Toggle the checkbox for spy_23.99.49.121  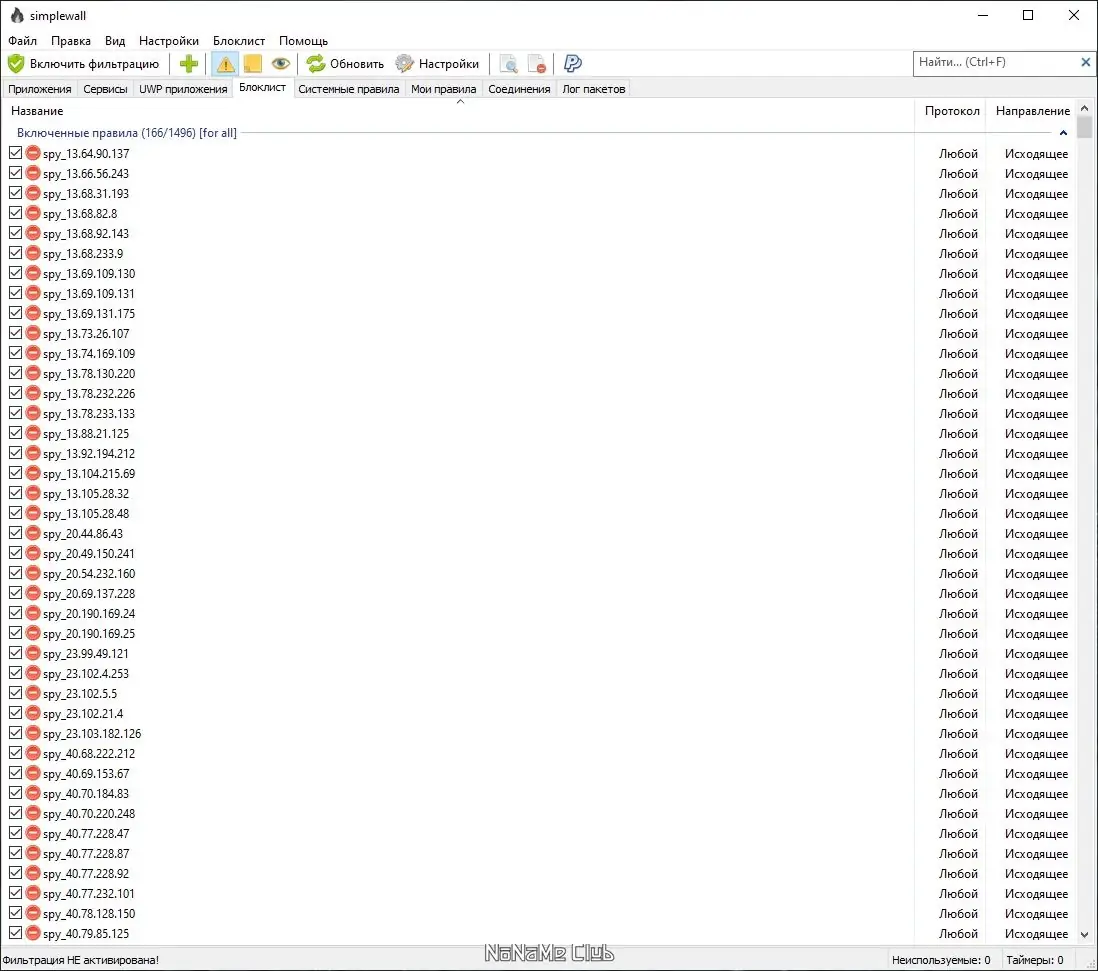click(15, 652)
